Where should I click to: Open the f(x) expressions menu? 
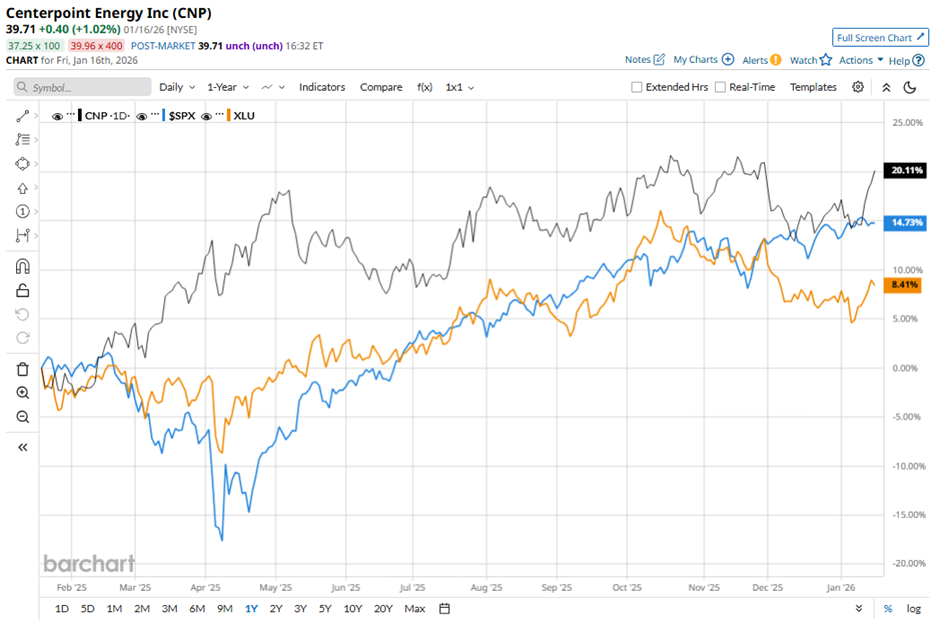[424, 87]
